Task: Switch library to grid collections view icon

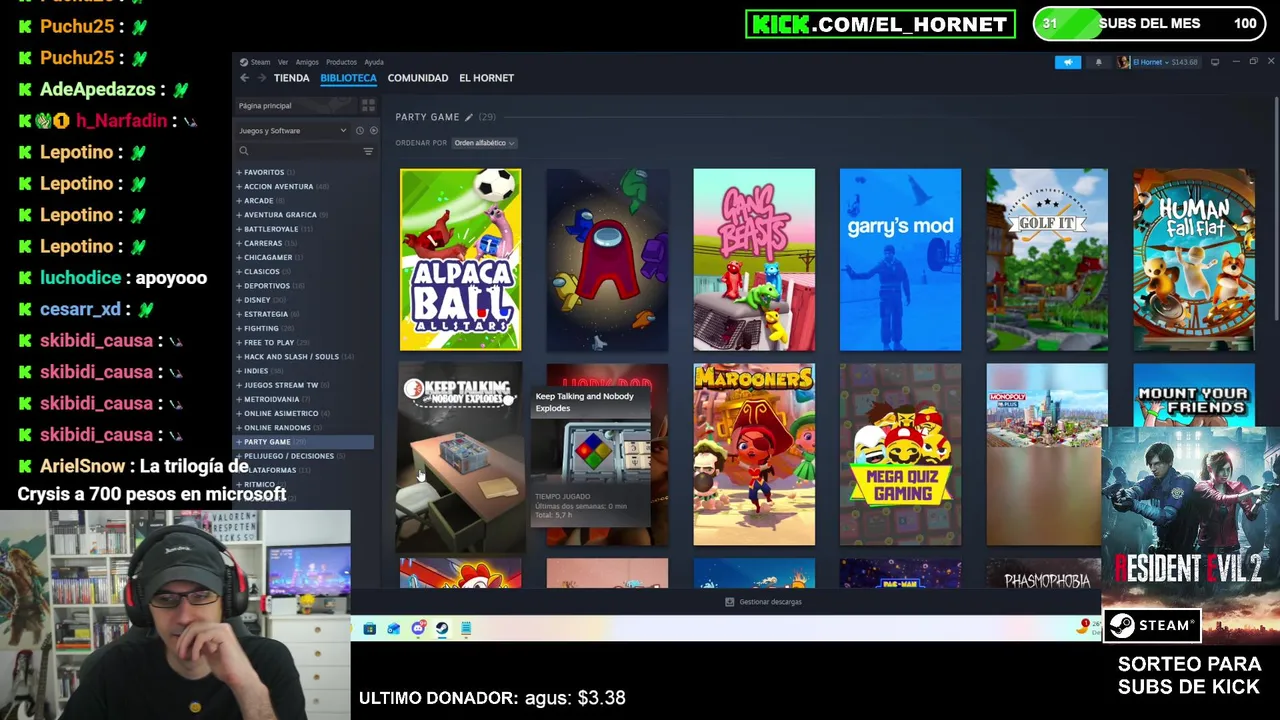Action: coord(368,105)
